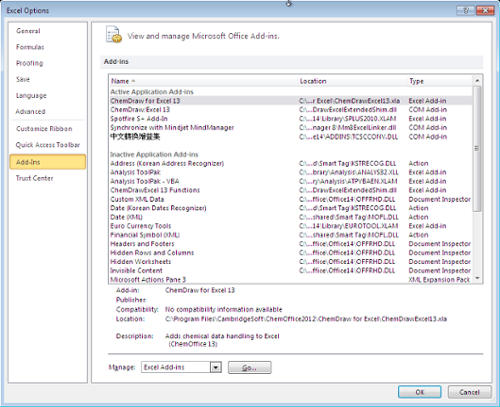Select Euro Currency Tools row

[291, 226]
